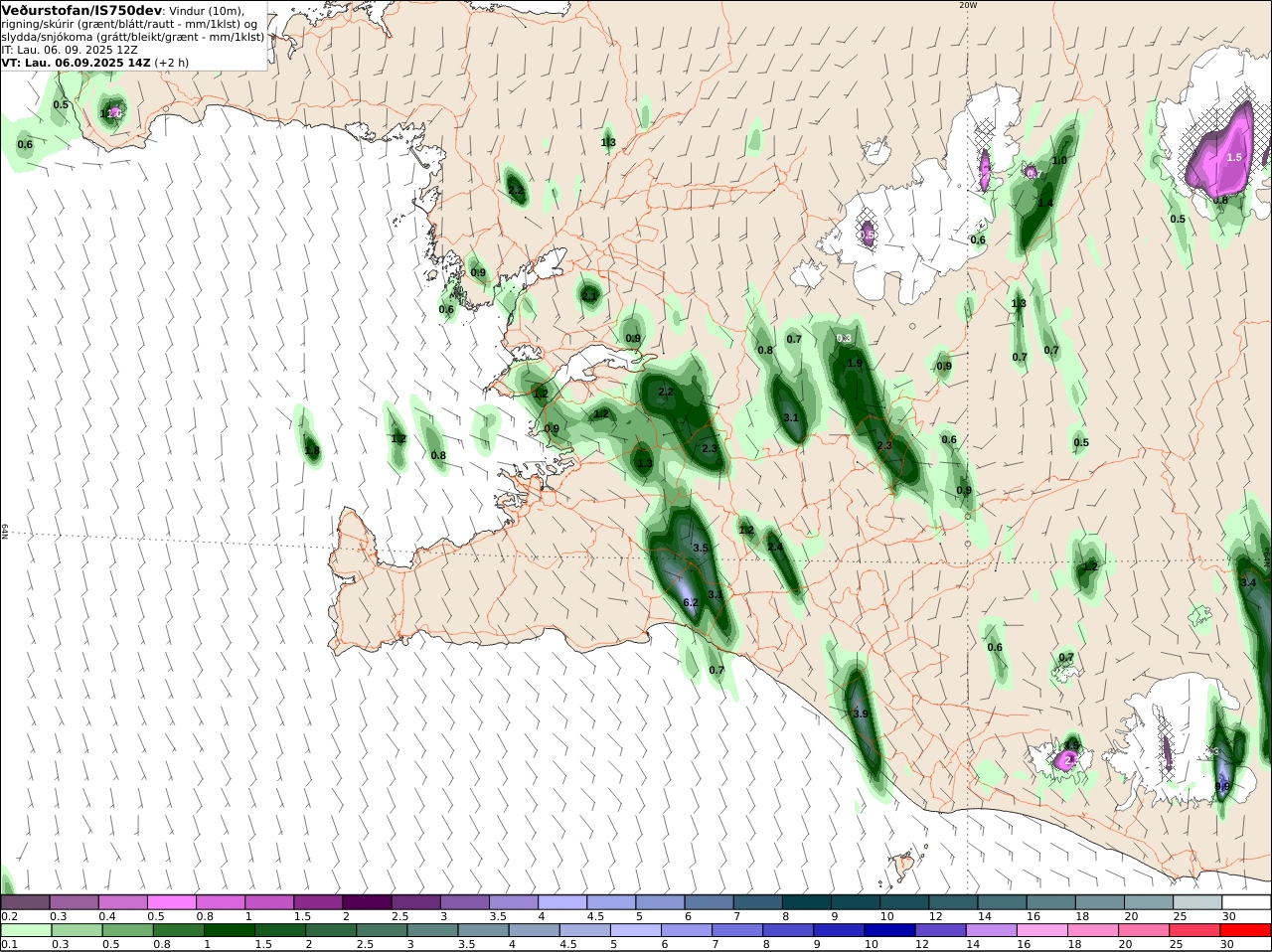Click the '(+2 h)' forecast offset text

tap(172, 63)
